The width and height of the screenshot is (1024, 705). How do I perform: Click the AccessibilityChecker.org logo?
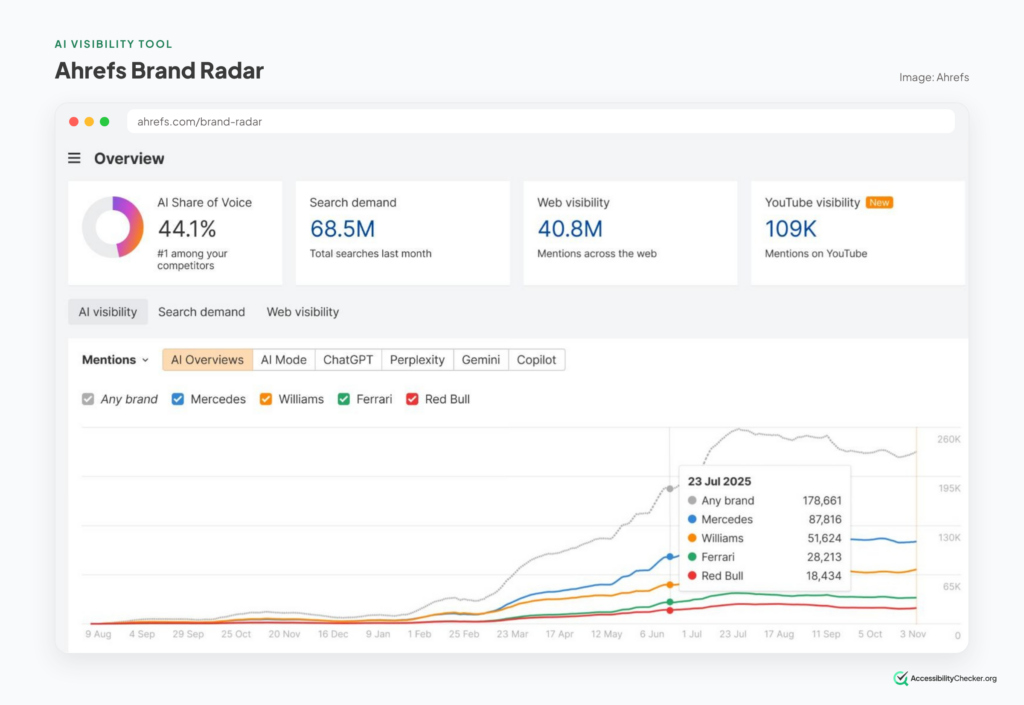pos(945,678)
